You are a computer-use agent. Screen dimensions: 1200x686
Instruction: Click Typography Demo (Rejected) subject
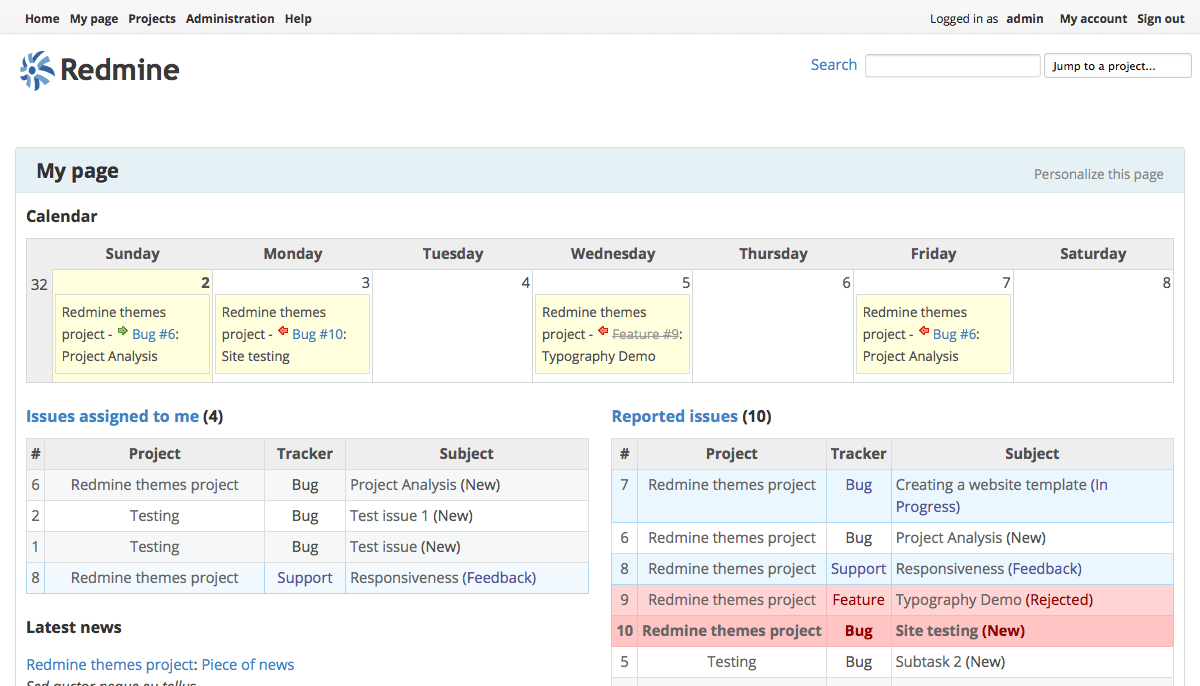[x=994, y=599]
